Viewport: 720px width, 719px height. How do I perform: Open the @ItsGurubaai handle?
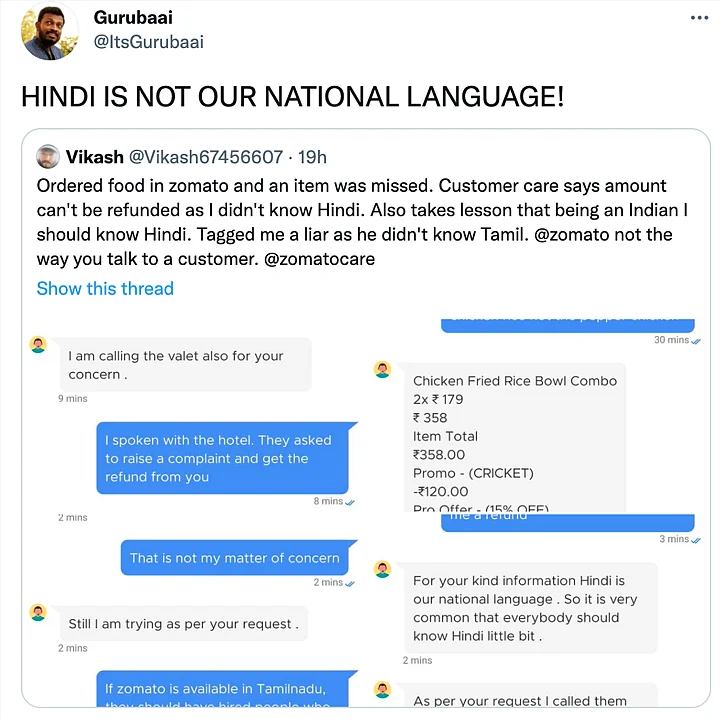(148, 41)
